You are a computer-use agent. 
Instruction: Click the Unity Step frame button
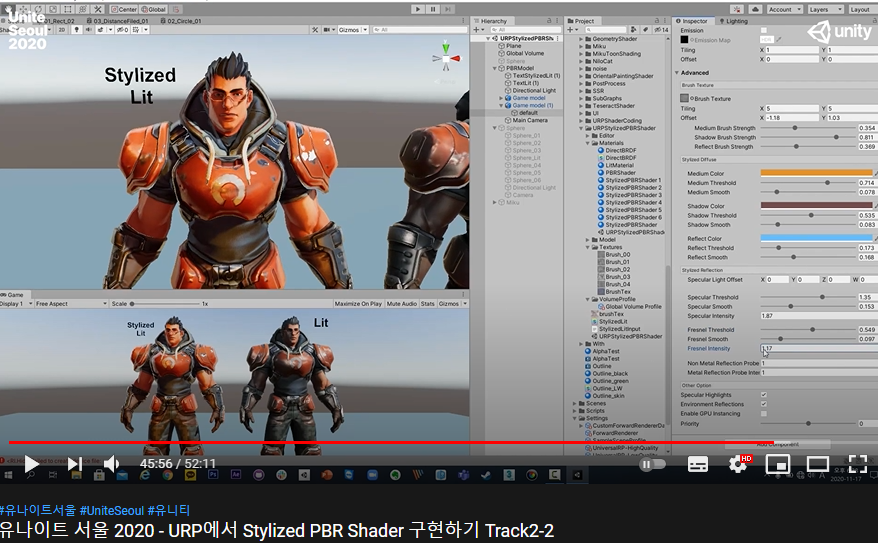pyautogui.click(x=448, y=9)
